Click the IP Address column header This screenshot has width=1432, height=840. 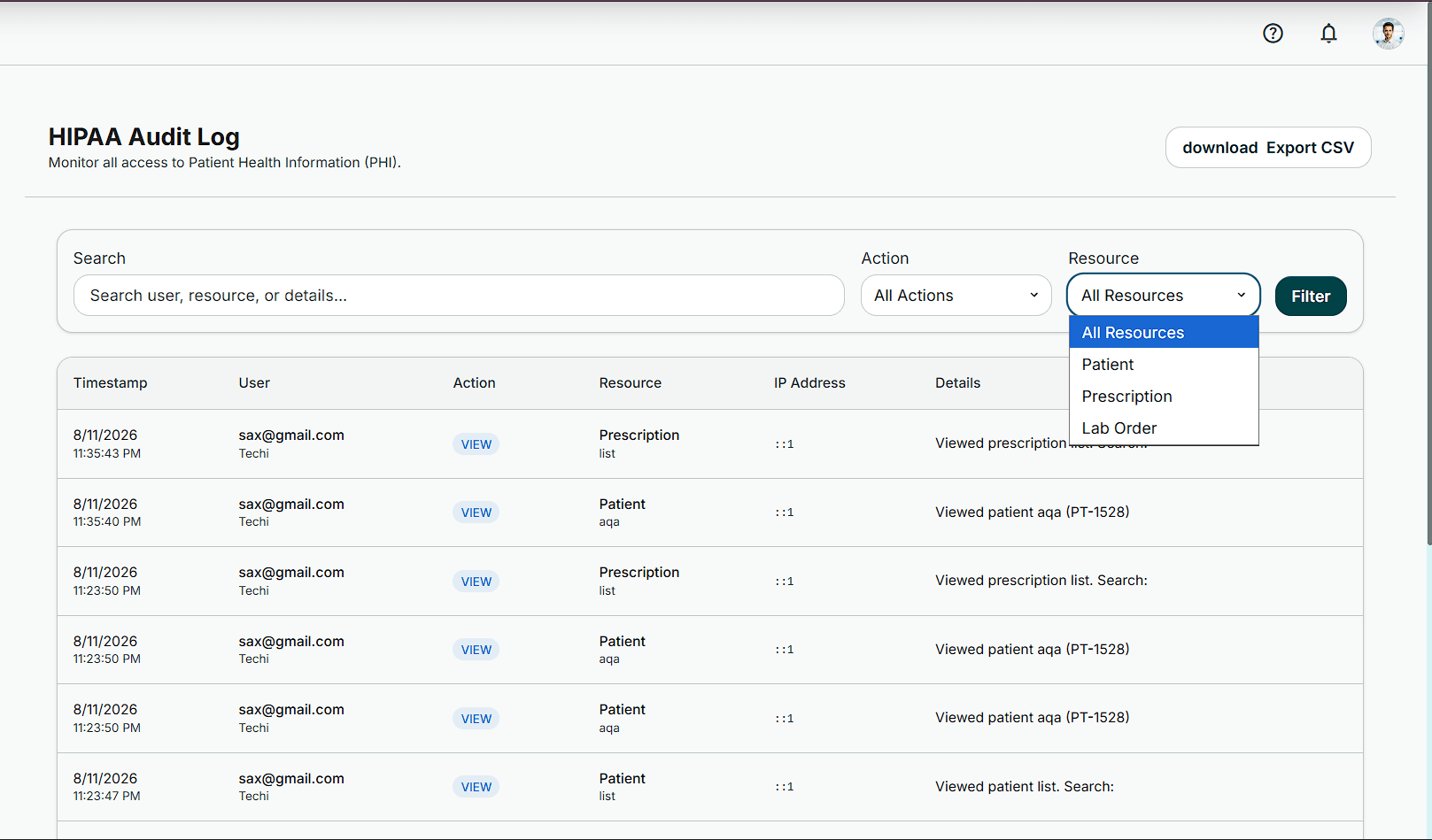(x=809, y=383)
